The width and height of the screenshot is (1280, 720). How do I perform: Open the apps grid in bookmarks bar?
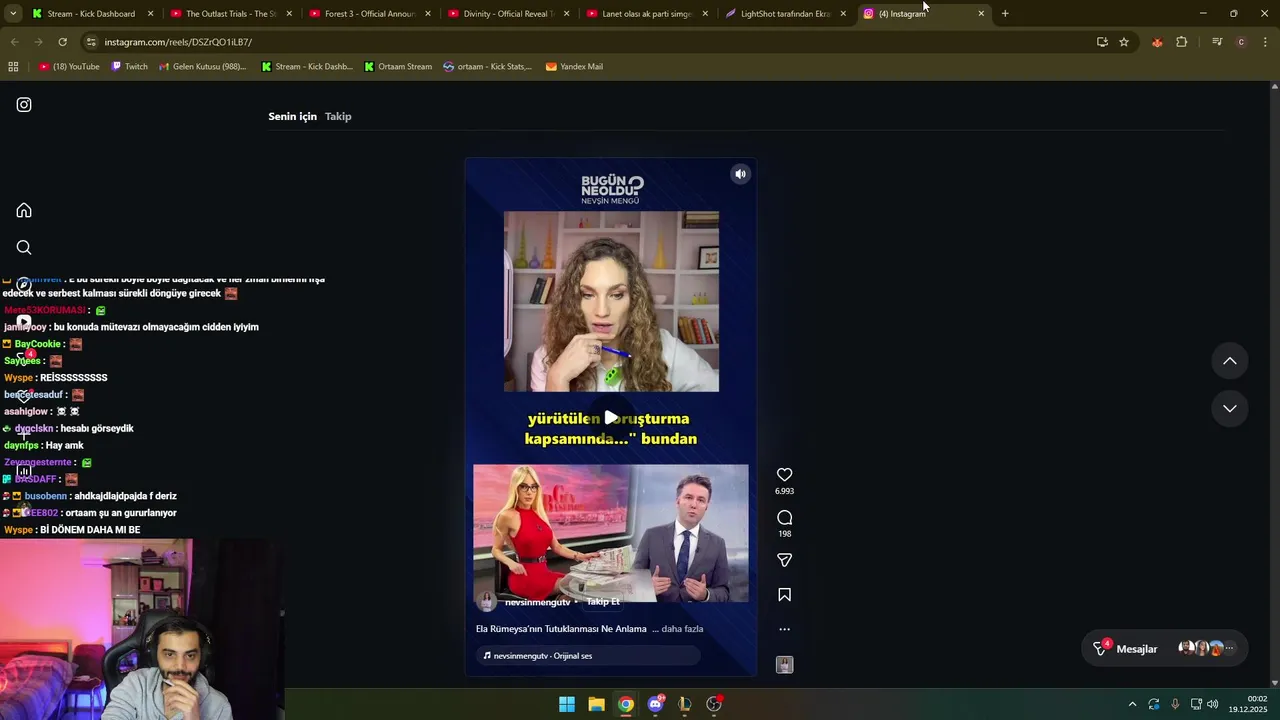(13, 67)
